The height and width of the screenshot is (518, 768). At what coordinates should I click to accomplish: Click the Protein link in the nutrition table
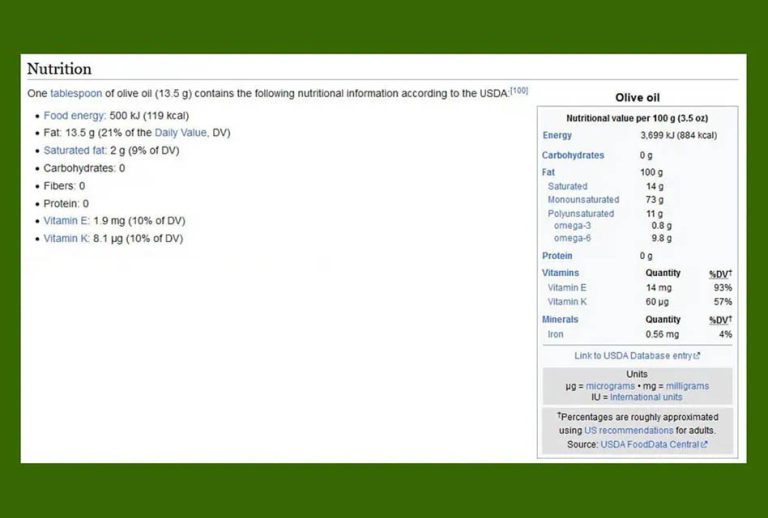click(557, 256)
